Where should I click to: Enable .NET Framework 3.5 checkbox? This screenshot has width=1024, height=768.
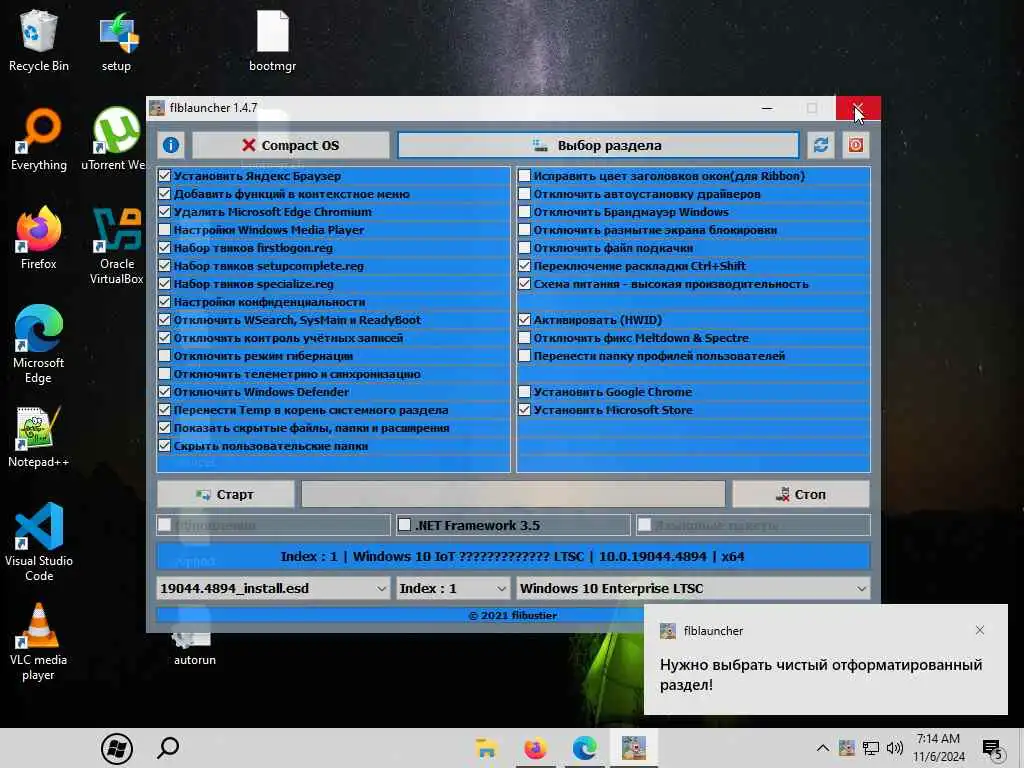(x=405, y=525)
